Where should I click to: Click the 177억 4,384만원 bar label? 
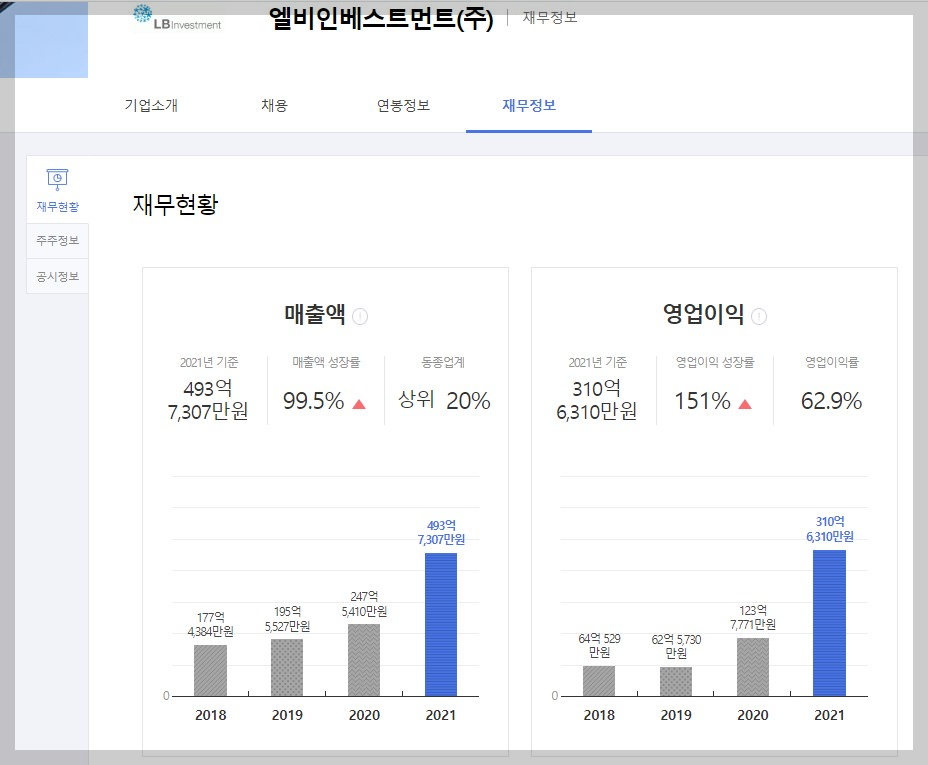[x=210, y=625]
